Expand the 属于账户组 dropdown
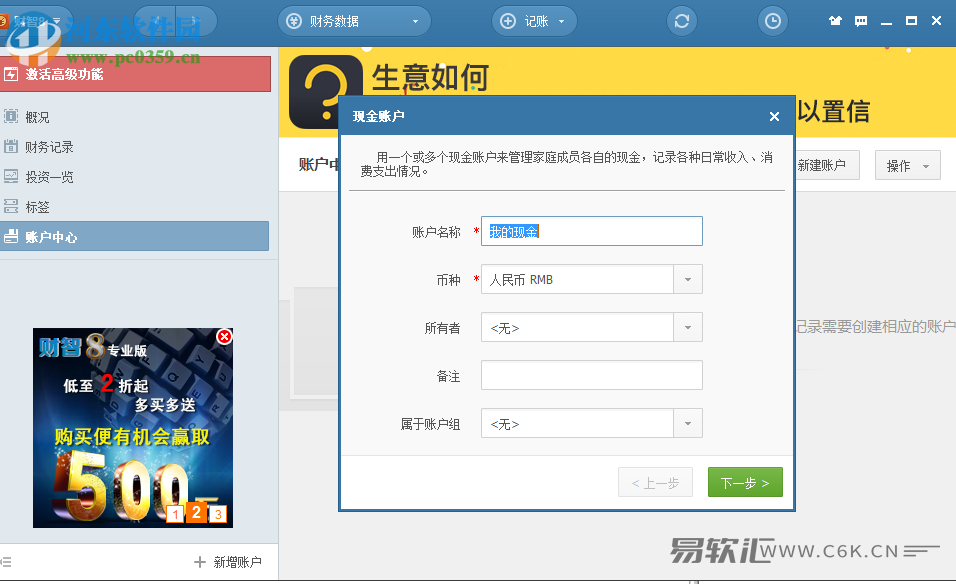The width and height of the screenshot is (956, 584). tap(688, 424)
